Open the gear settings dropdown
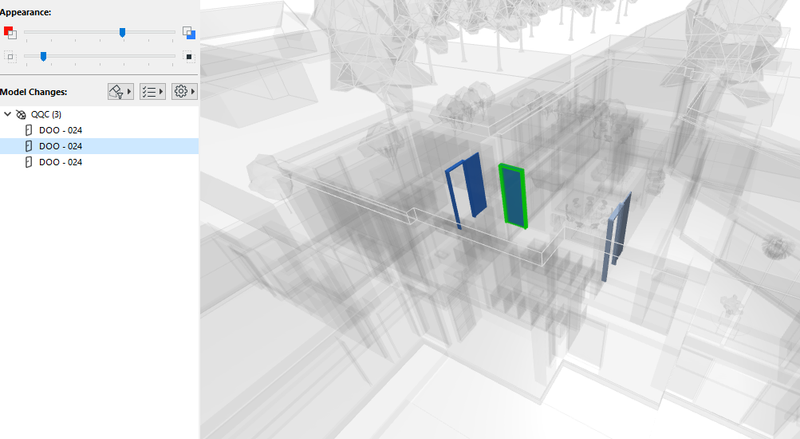 click(x=184, y=91)
